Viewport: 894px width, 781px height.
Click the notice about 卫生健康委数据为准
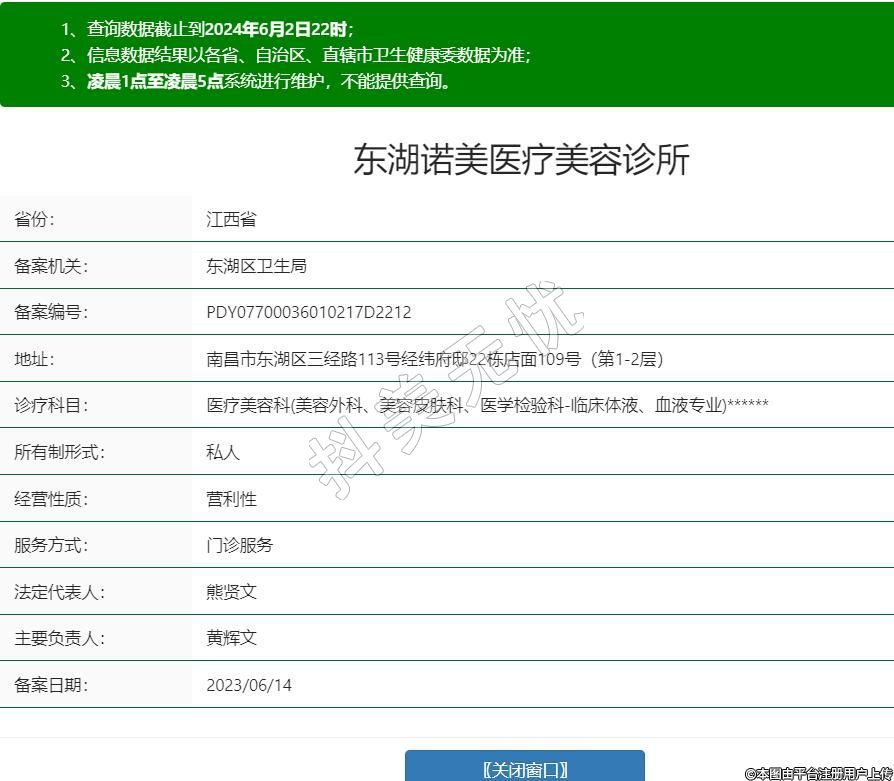tap(295, 55)
